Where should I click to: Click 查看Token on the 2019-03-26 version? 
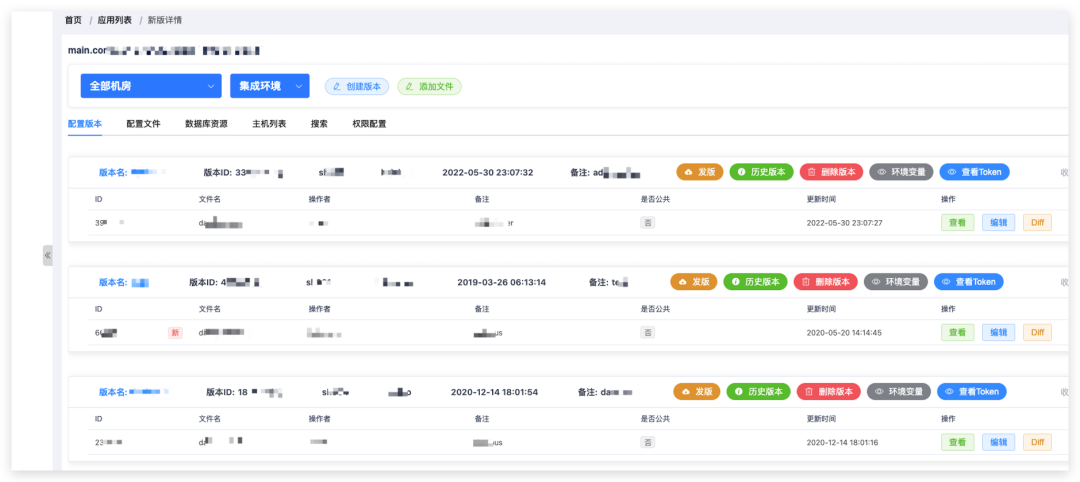(x=968, y=282)
